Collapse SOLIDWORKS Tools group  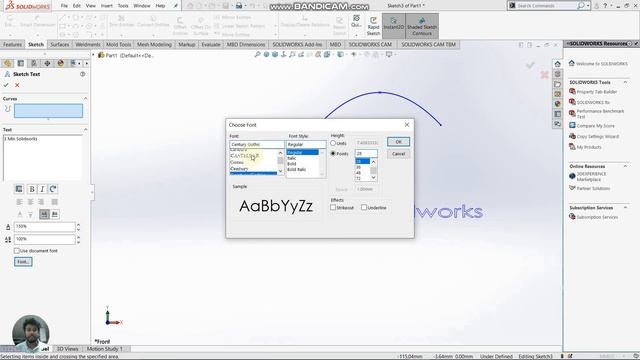click(625, 82)
